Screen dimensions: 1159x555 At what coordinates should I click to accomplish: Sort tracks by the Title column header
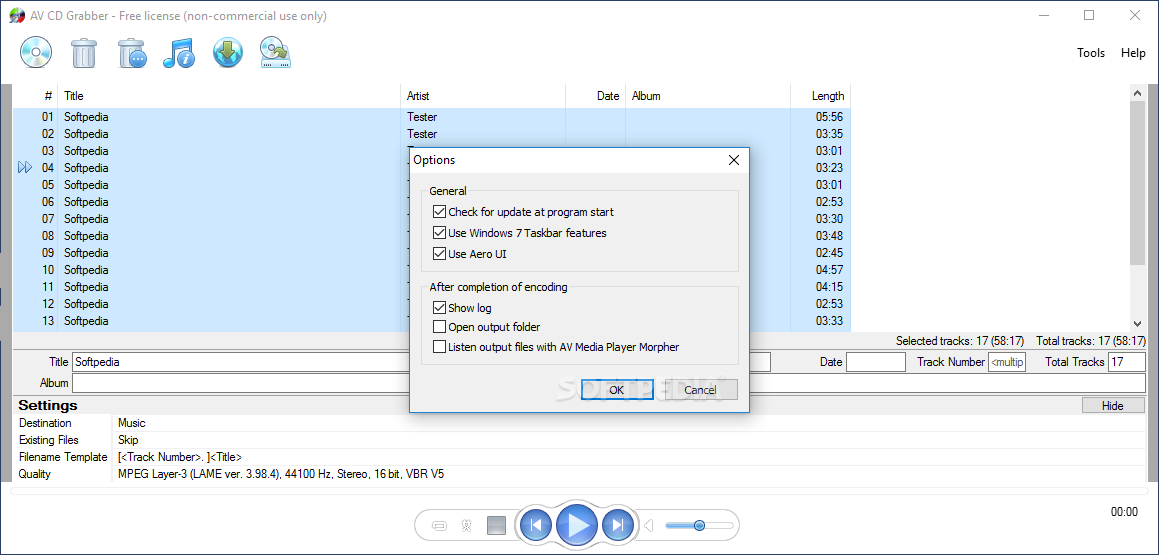pos(228,96)
